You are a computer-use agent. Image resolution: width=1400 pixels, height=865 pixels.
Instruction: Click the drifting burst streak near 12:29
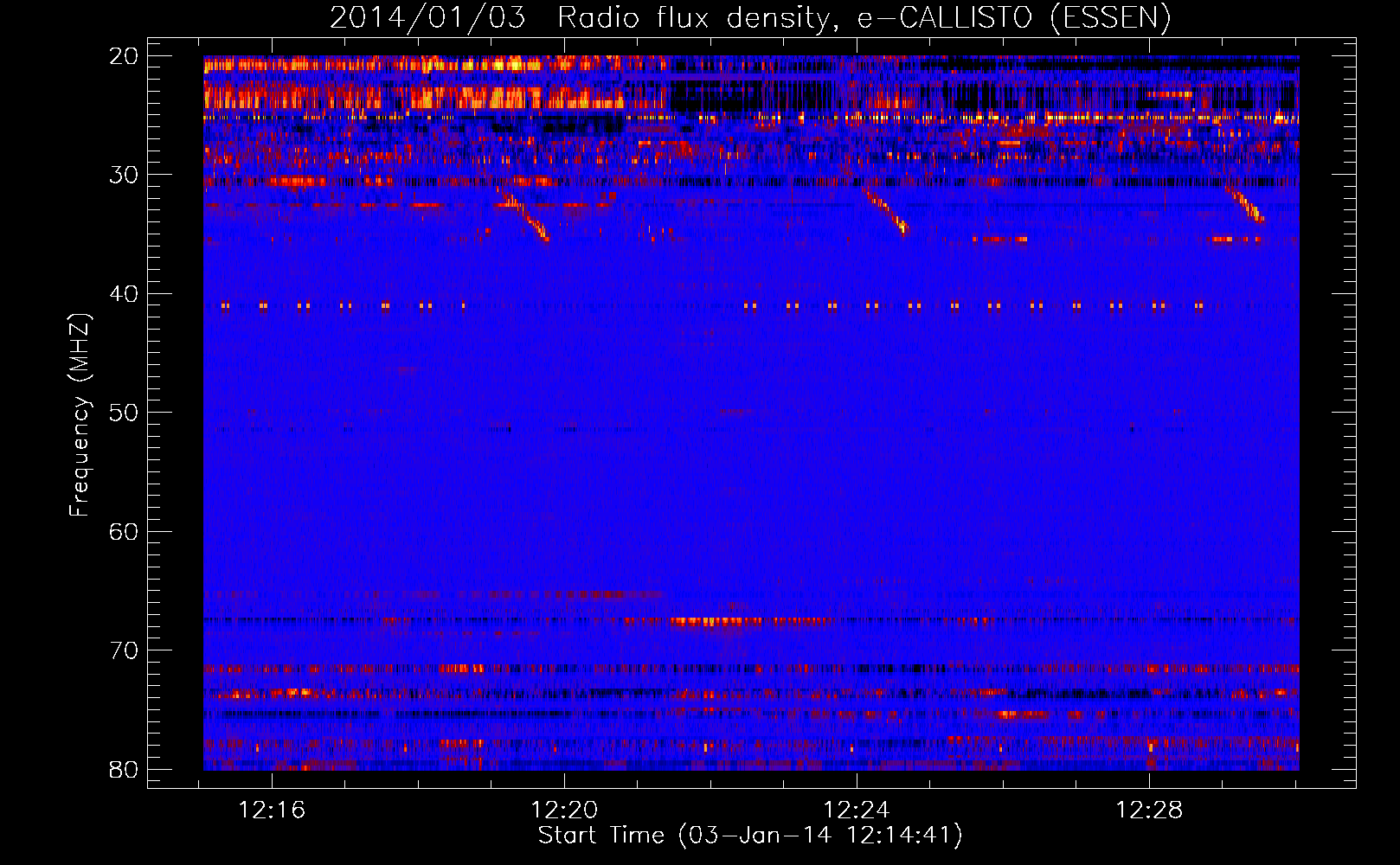[x=1245, y=203]
